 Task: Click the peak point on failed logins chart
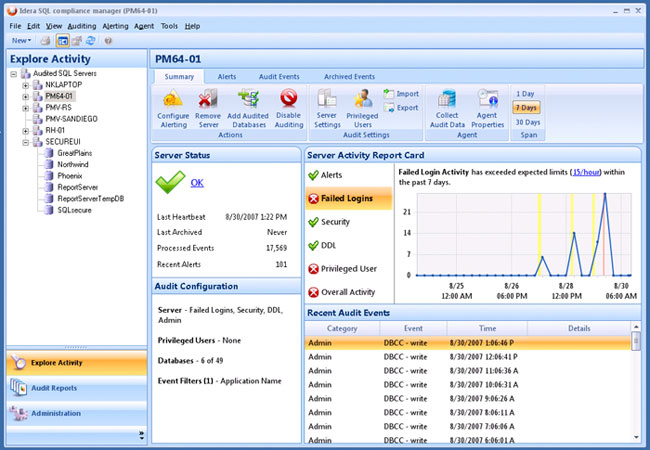[605, 194]
